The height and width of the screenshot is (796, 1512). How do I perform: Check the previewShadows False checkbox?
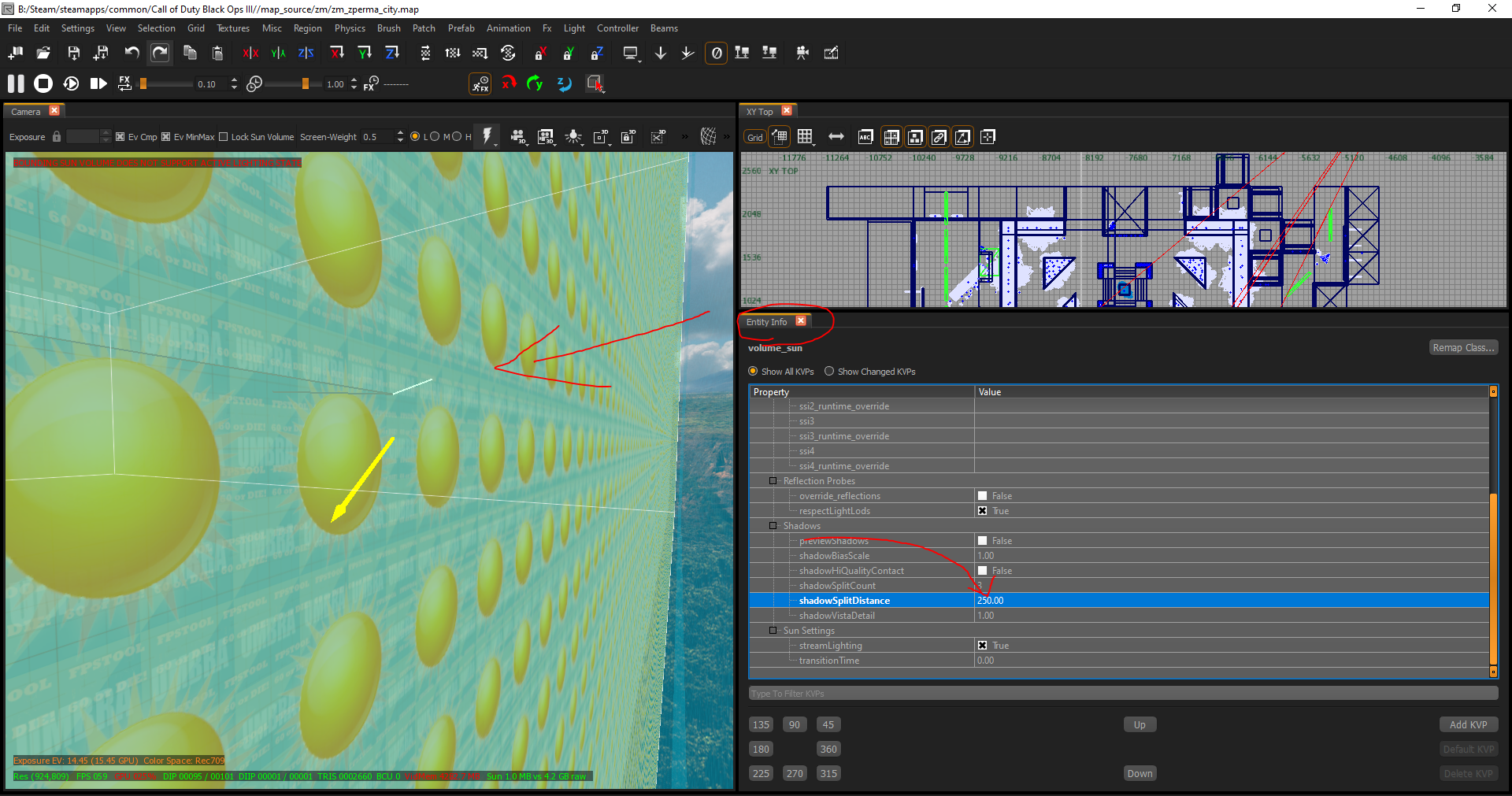(982, 541)
